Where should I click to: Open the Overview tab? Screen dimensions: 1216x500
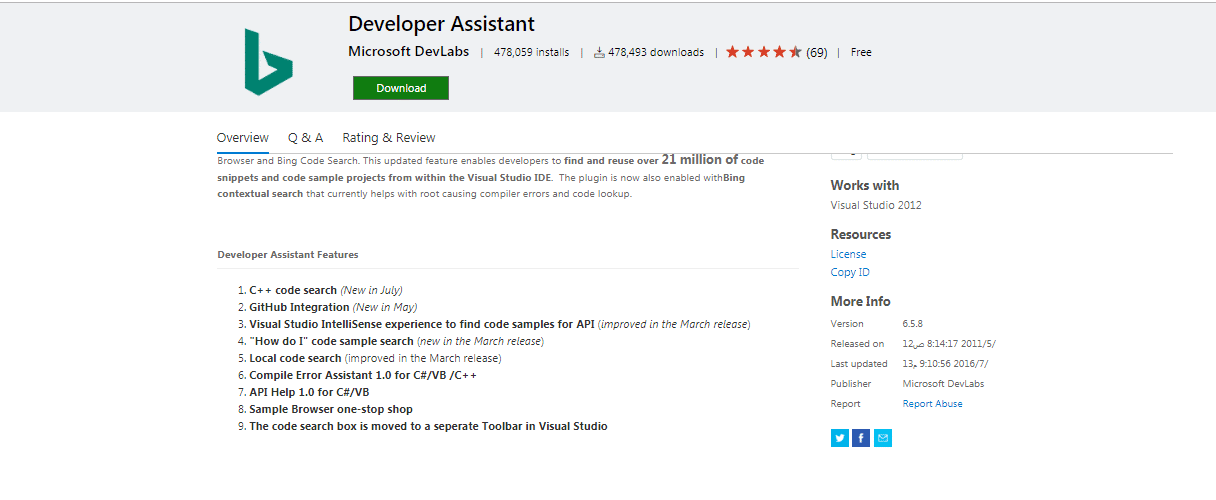coord(243,138)
